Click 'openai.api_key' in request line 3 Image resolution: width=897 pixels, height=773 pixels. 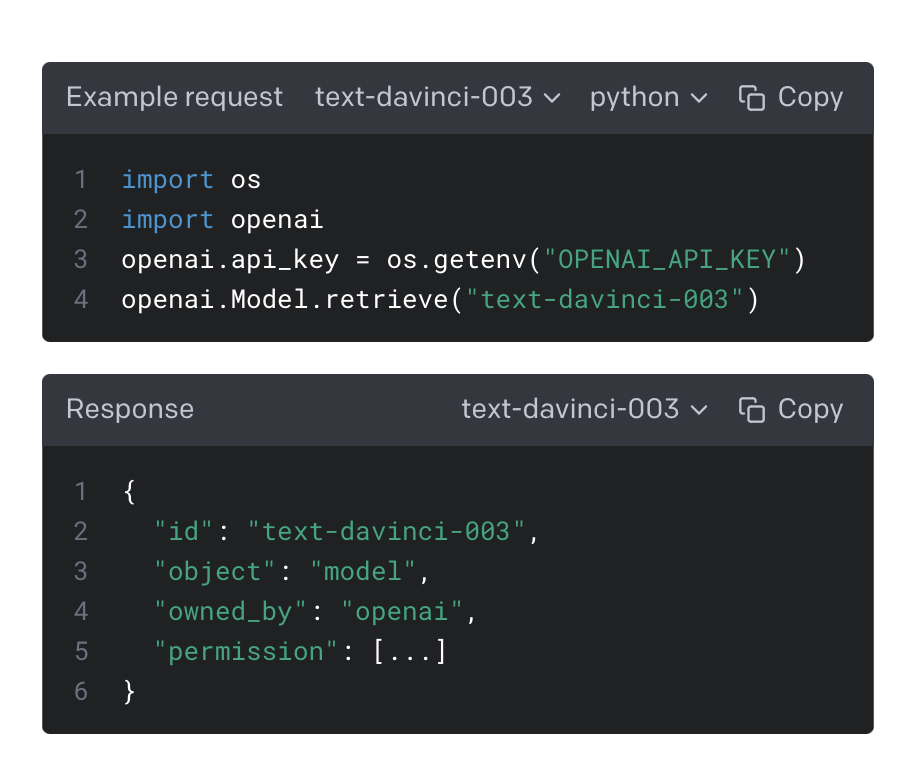pyautogui.click(x=230, y=260)
